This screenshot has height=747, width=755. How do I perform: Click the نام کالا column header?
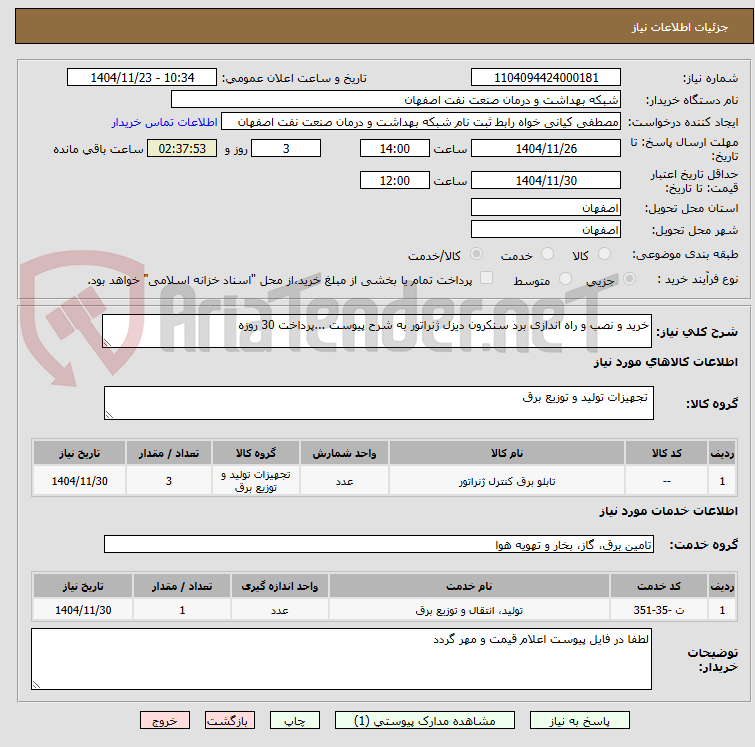pos(507,453)
